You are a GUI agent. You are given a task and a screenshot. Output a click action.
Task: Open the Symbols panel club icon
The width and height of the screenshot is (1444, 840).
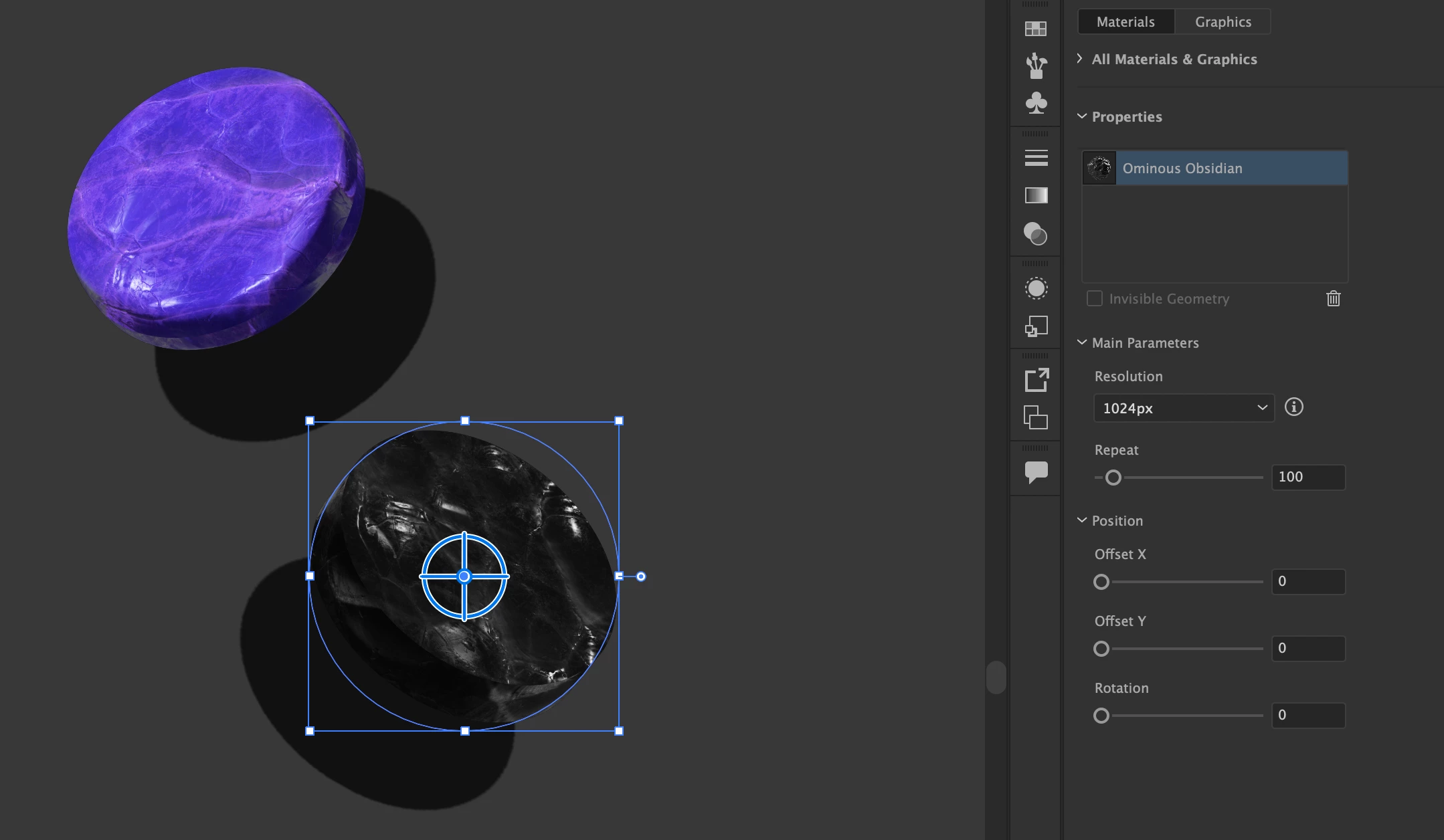pyautogui.click(x=1036, y=103)
